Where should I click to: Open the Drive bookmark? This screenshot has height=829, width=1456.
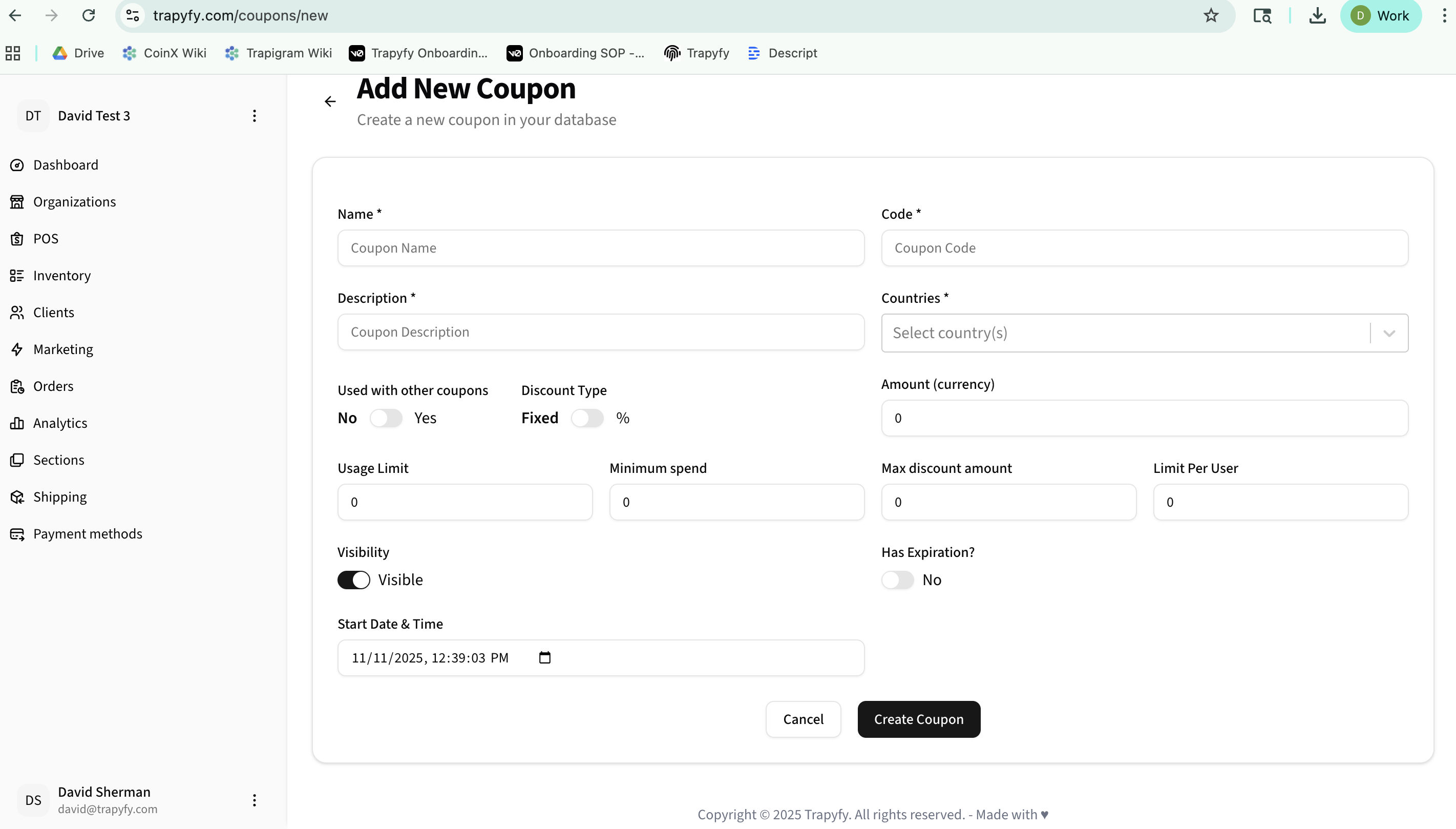(78, 53)
